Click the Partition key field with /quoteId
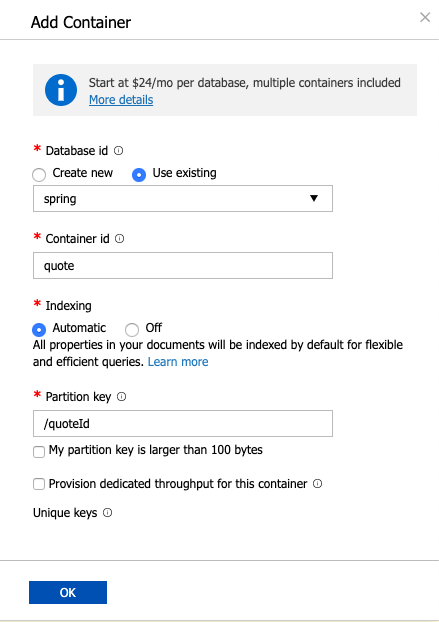 tap(183, 424)
